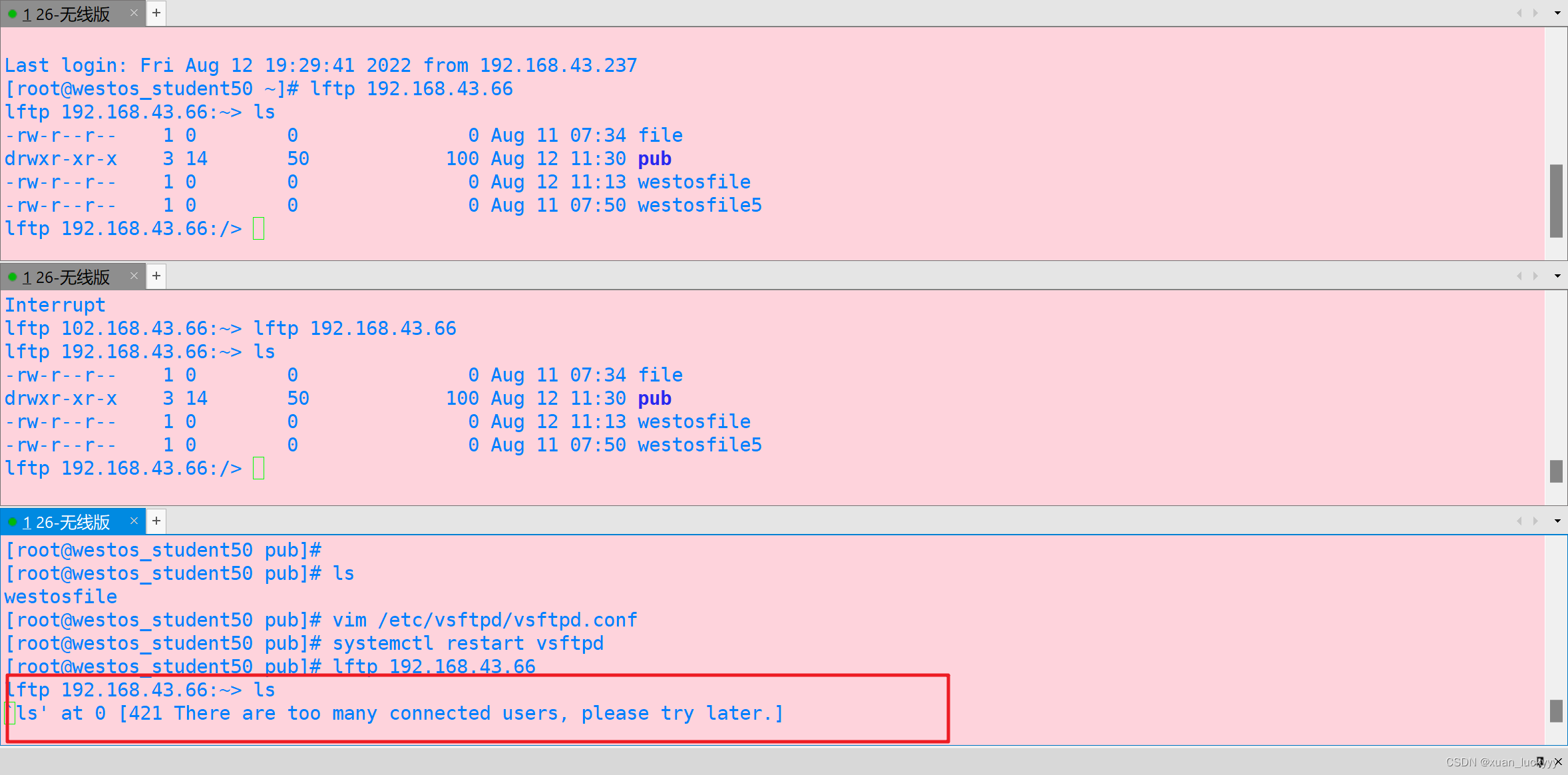This screenshot has height=775, width=1568.
Task: Click the forward navigation arrow top-right corner
Action: [x=1535, y=11]
